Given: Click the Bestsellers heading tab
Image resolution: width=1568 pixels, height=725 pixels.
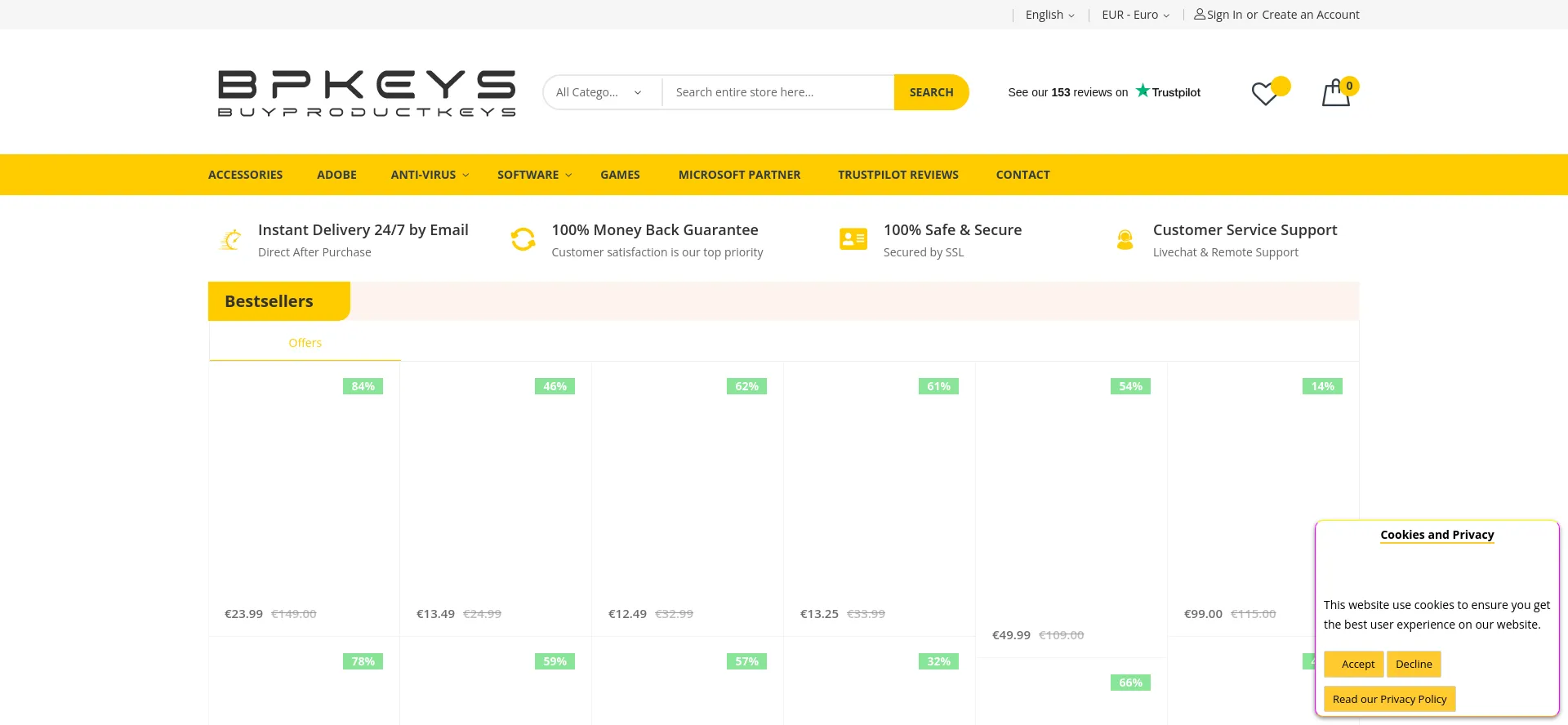Looking at the screenshot, I should click(x=278, y=301).
